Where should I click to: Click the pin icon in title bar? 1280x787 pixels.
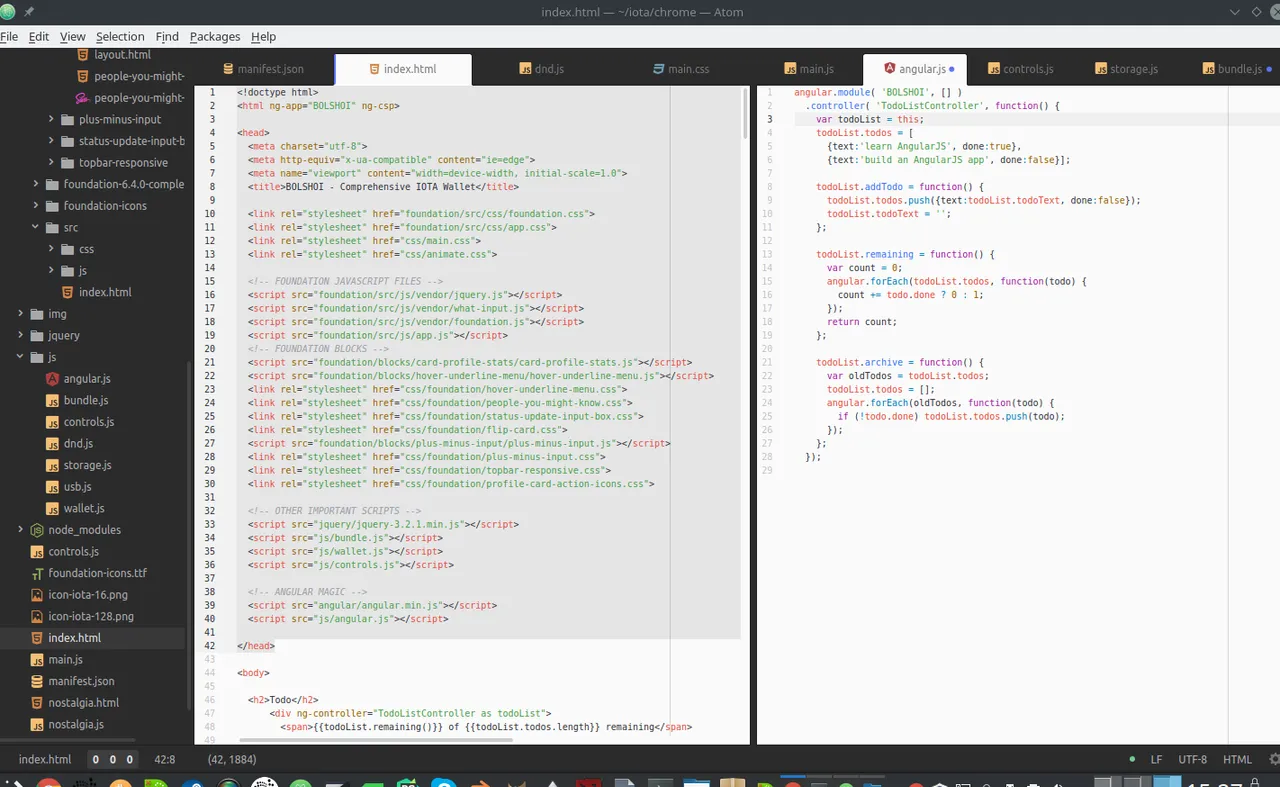click(x=28, y=11)
